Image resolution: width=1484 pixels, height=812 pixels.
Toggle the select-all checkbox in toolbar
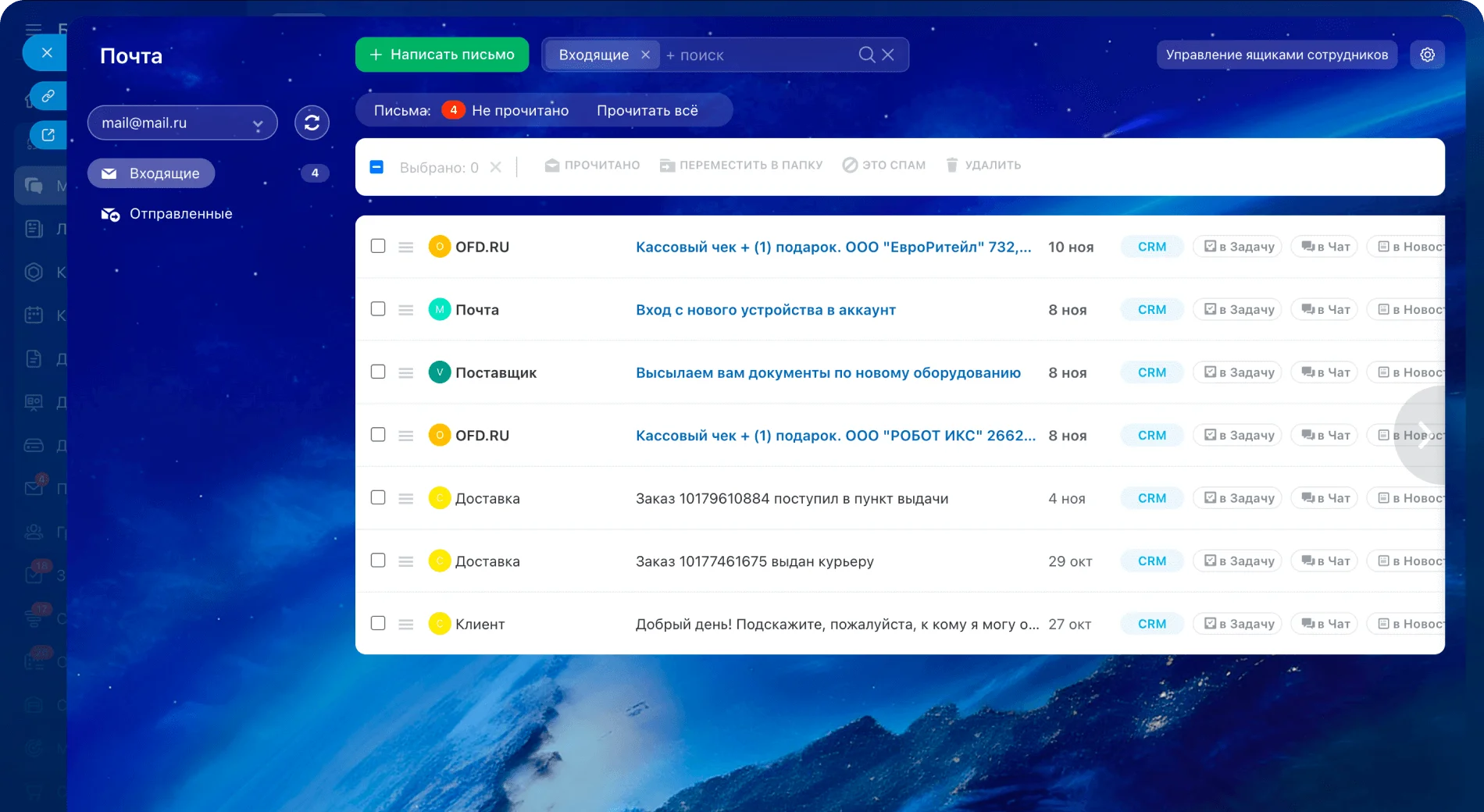click(376, 166)
